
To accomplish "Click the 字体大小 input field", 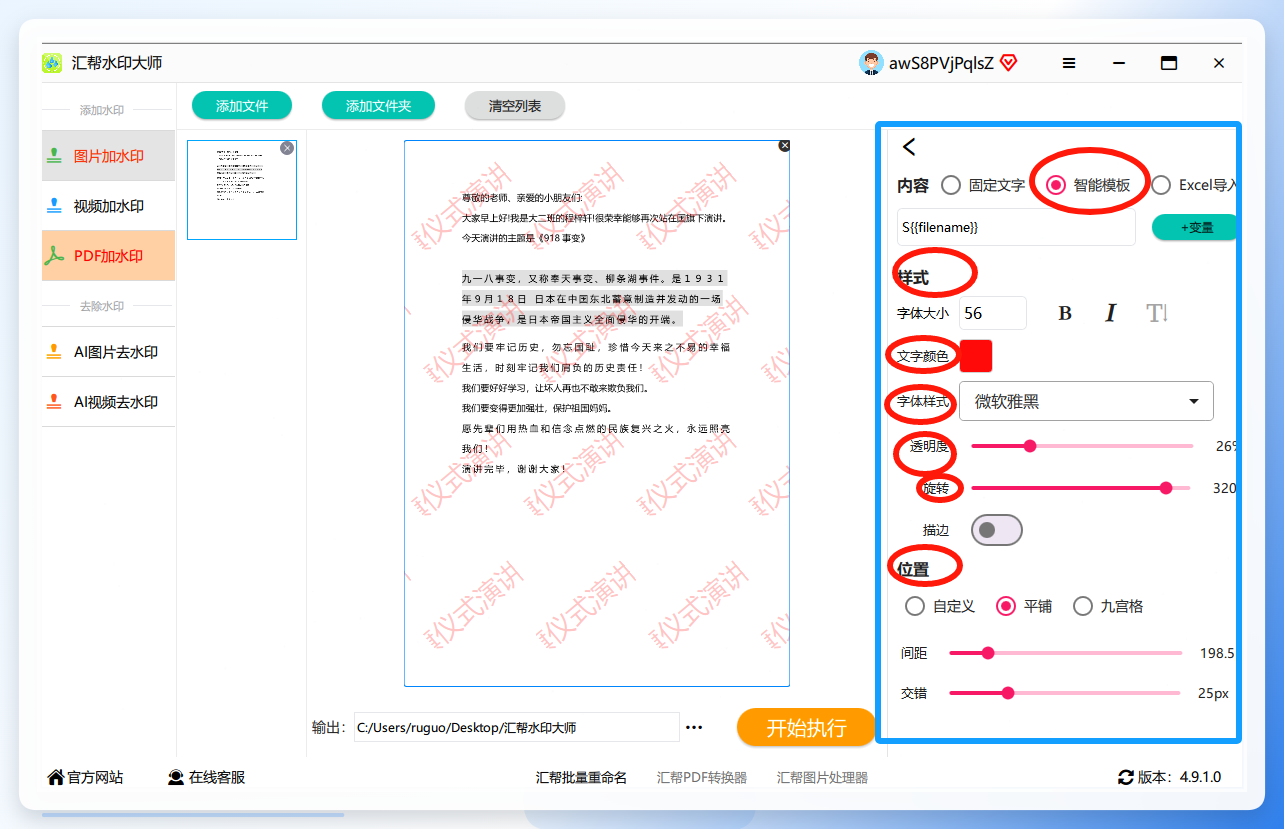I will coord(993,313).
